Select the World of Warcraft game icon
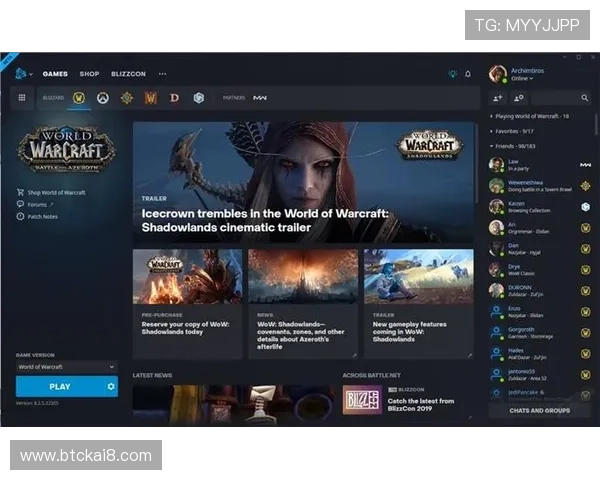Screen dimensions: 600x480 pos(79,98)
